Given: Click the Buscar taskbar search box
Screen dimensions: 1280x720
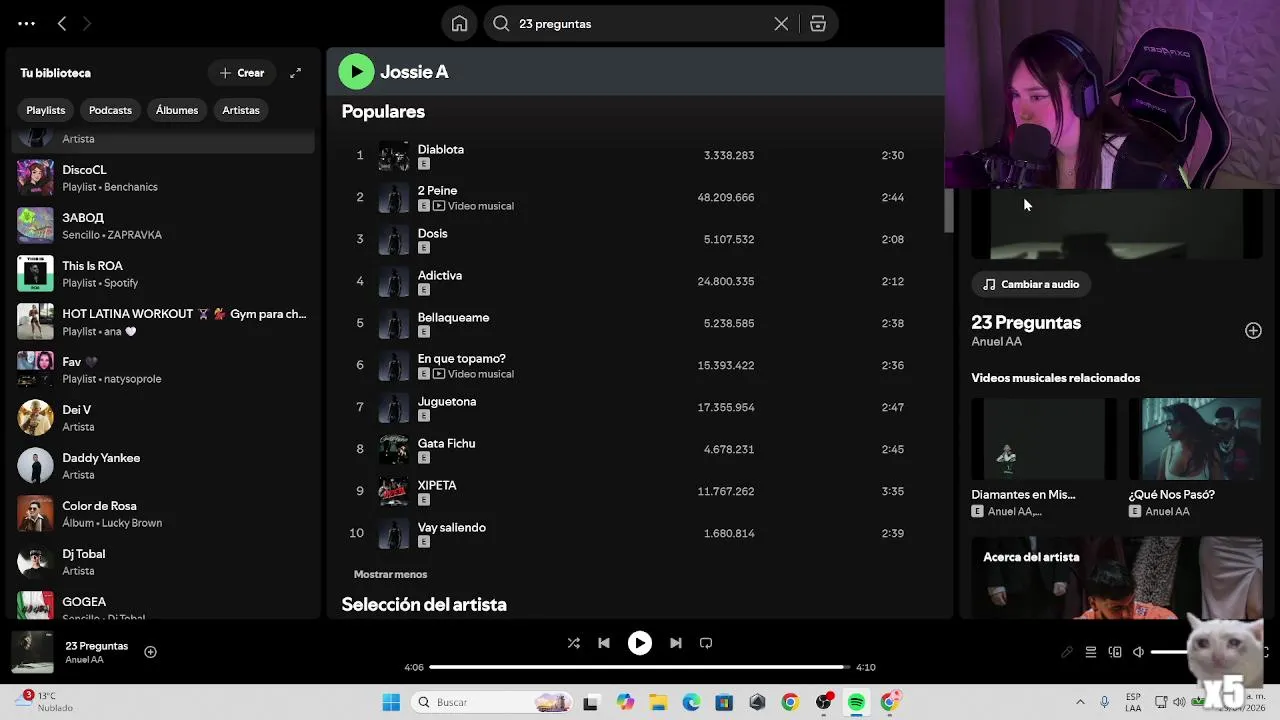Looking at the screenshot, I should [492, 702].
